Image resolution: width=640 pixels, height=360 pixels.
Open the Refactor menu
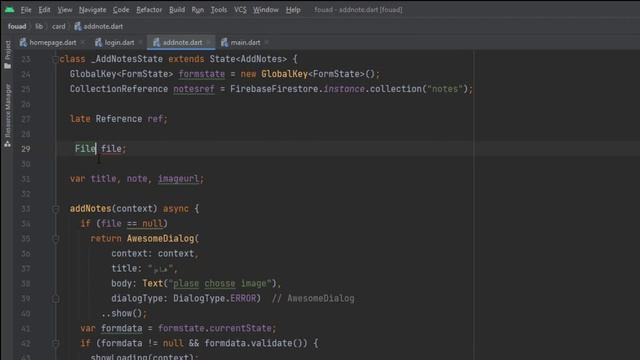149,9
